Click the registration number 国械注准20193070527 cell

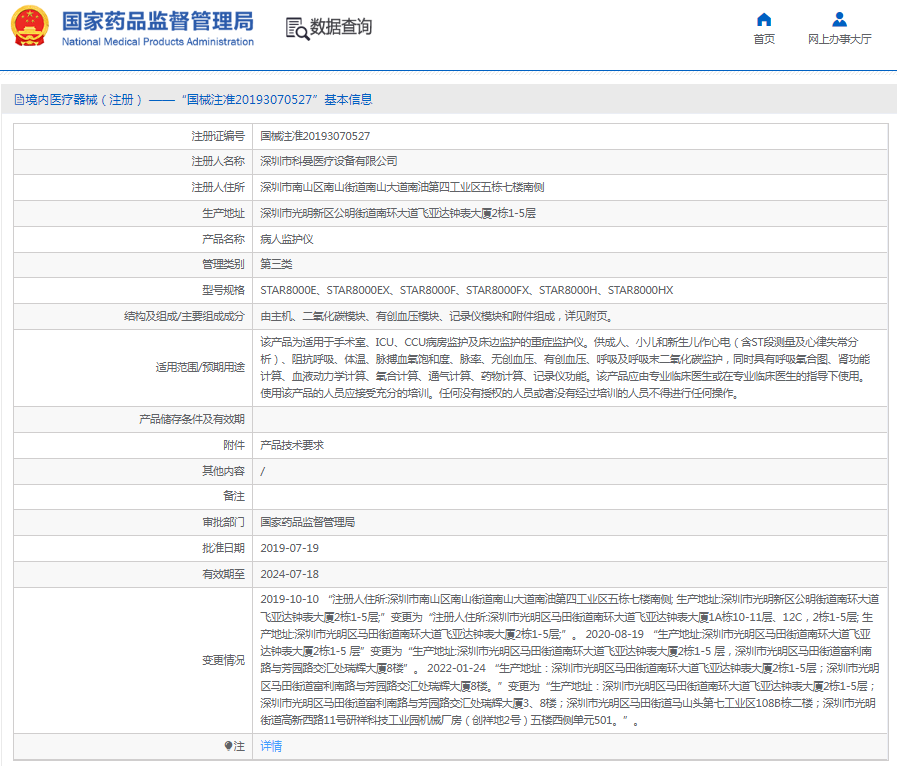click(315, 135)
